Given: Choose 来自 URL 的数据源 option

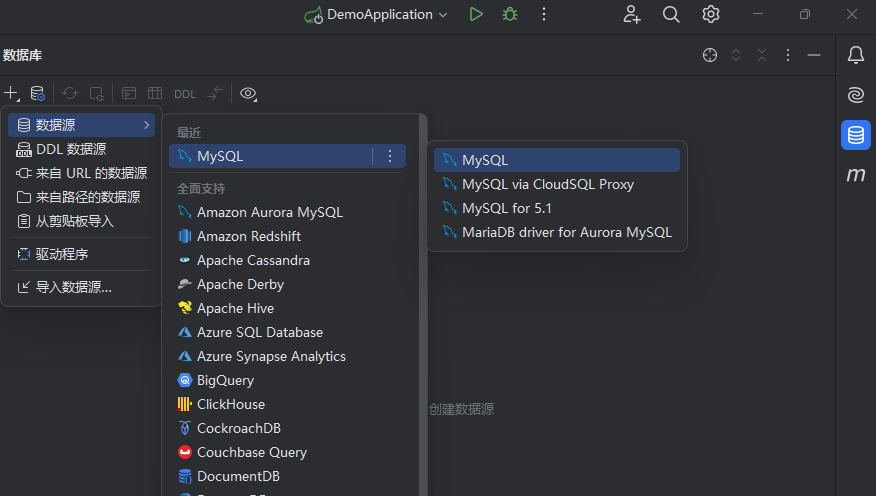Looking at the screenshot, I should 91,173.
